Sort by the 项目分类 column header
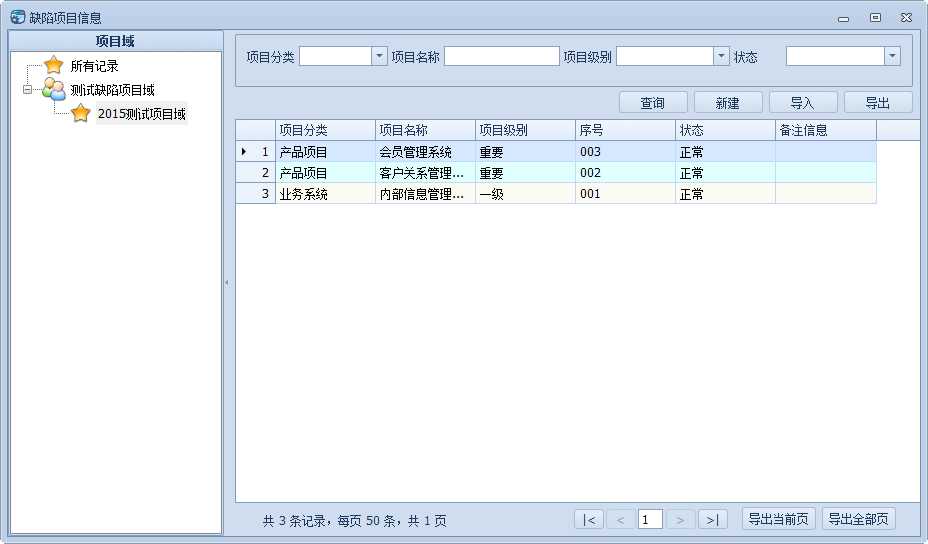The width and height of the screenshot is (928, 544). [x=326, y=130]
